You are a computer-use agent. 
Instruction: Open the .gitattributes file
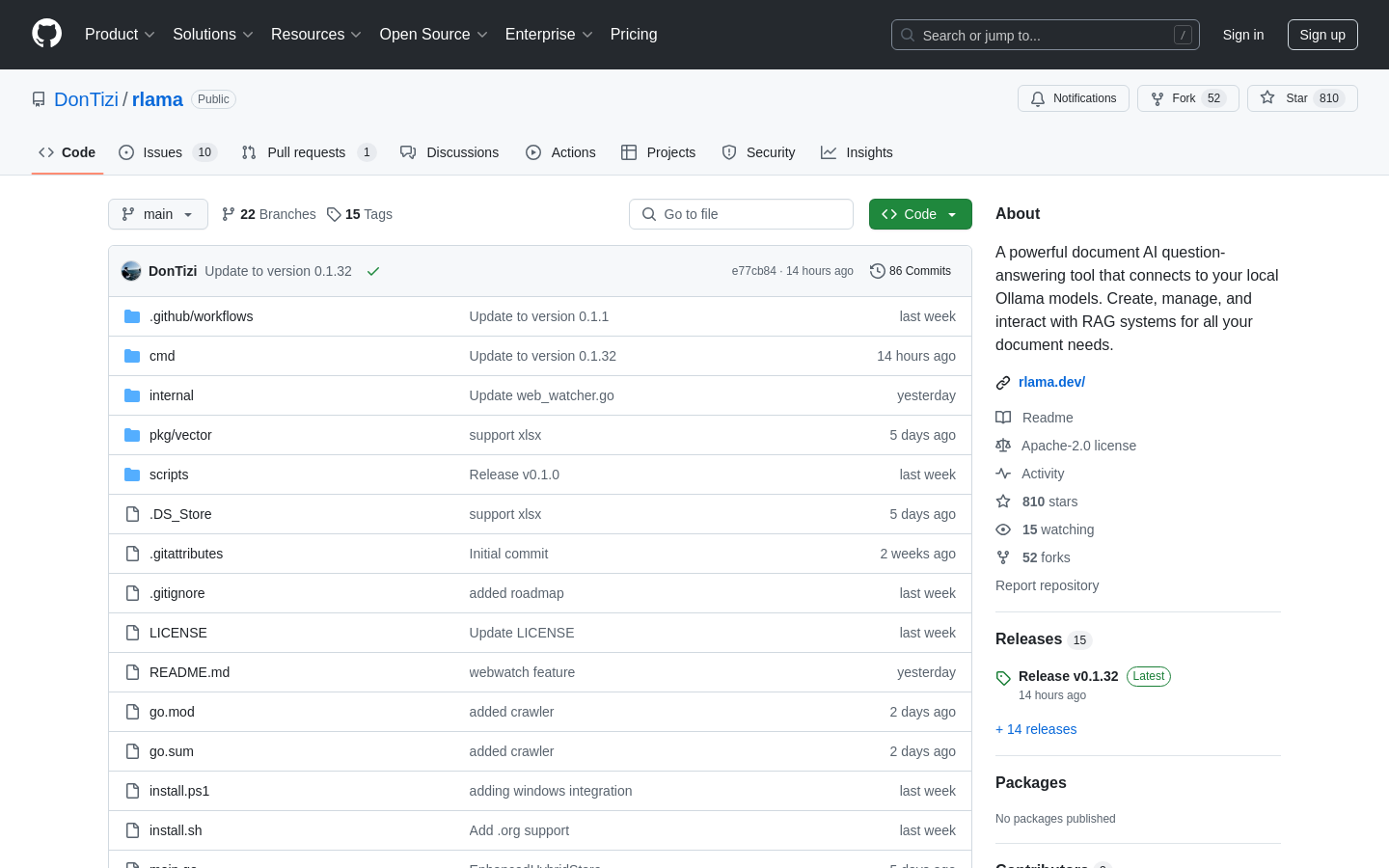tap(186, 554)
